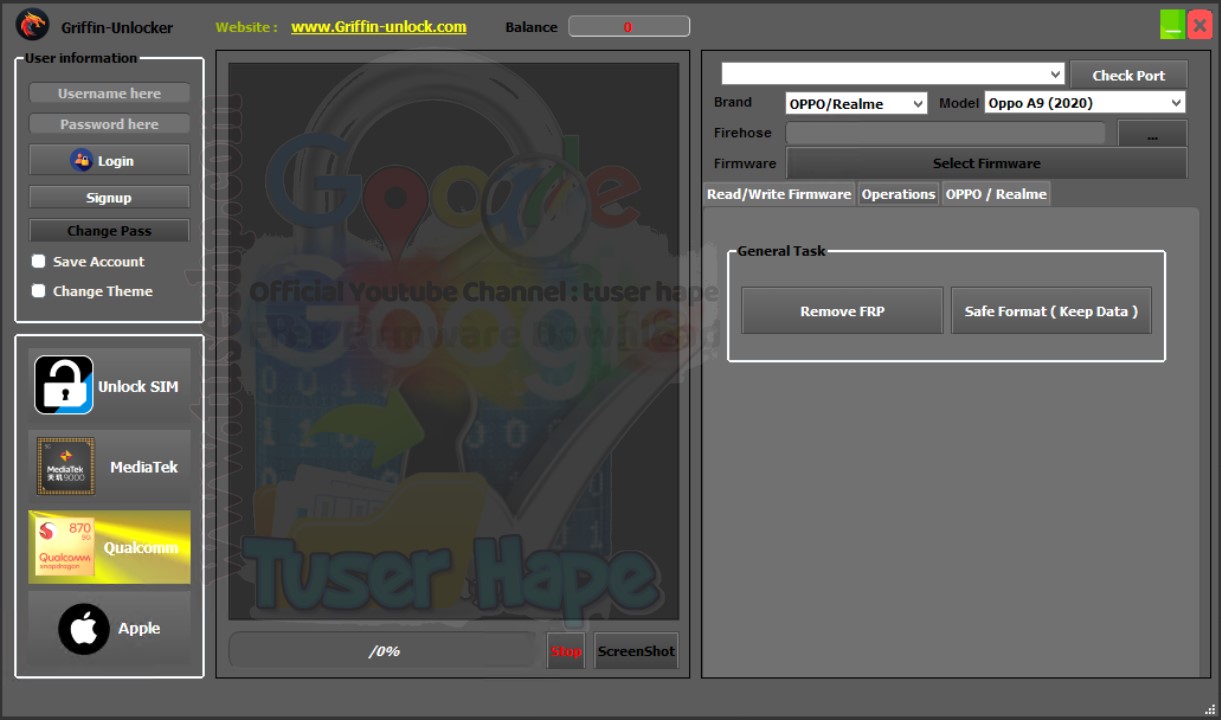
Task: Click the Remove FRP button
Action: pyautogui.click(x=842, y=311)
